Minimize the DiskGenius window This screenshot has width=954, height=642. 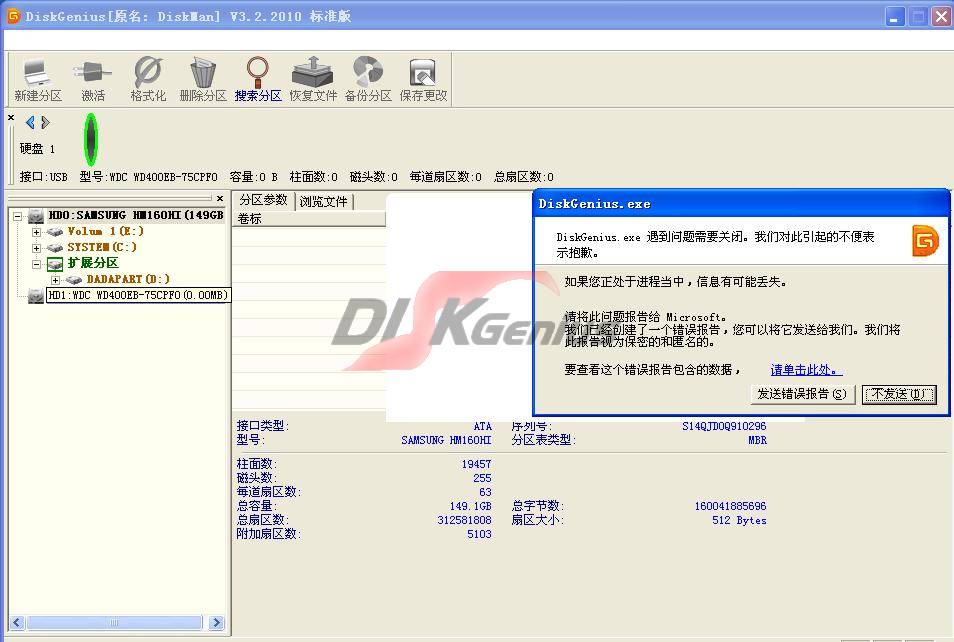pyautogui.click(x=894, y=17)
